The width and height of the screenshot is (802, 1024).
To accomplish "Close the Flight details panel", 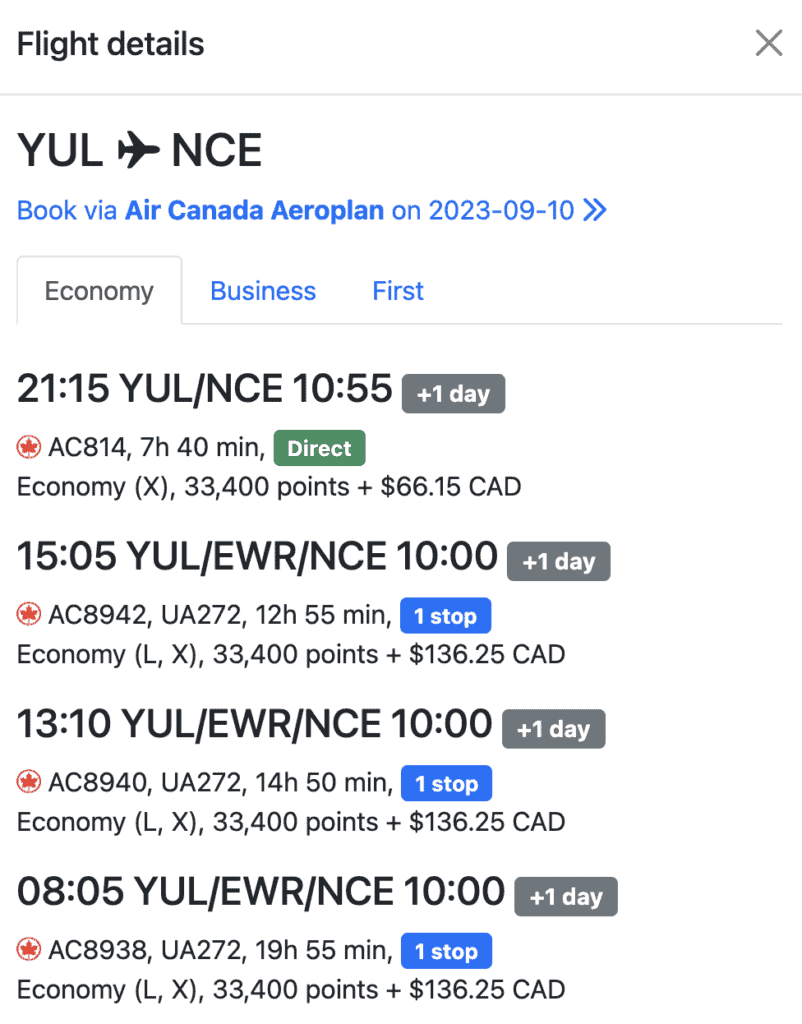I will (x=768, y=43).
